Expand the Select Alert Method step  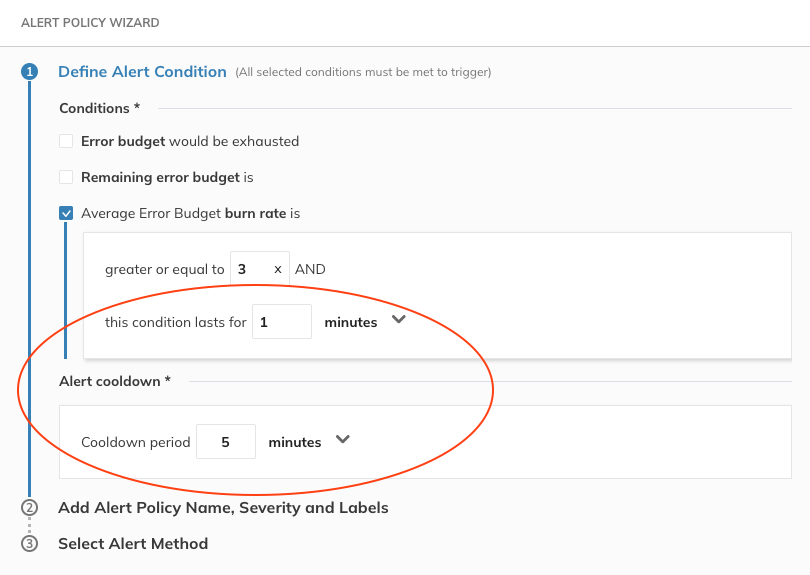coord(133,544)
